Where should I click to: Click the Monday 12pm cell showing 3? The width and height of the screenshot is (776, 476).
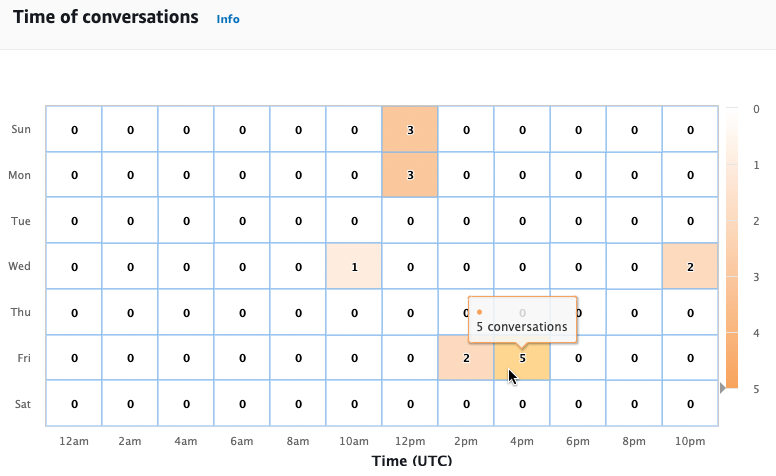pyautogui.click(x=410, y=175)
